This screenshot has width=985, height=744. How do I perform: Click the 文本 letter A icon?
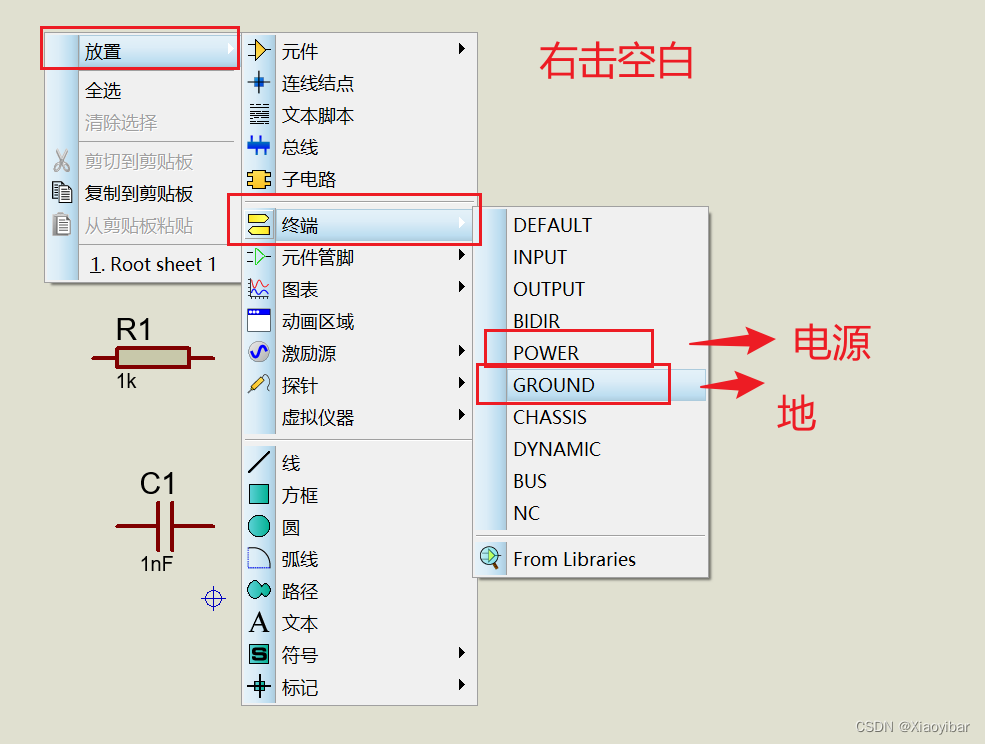click(259, 623)
